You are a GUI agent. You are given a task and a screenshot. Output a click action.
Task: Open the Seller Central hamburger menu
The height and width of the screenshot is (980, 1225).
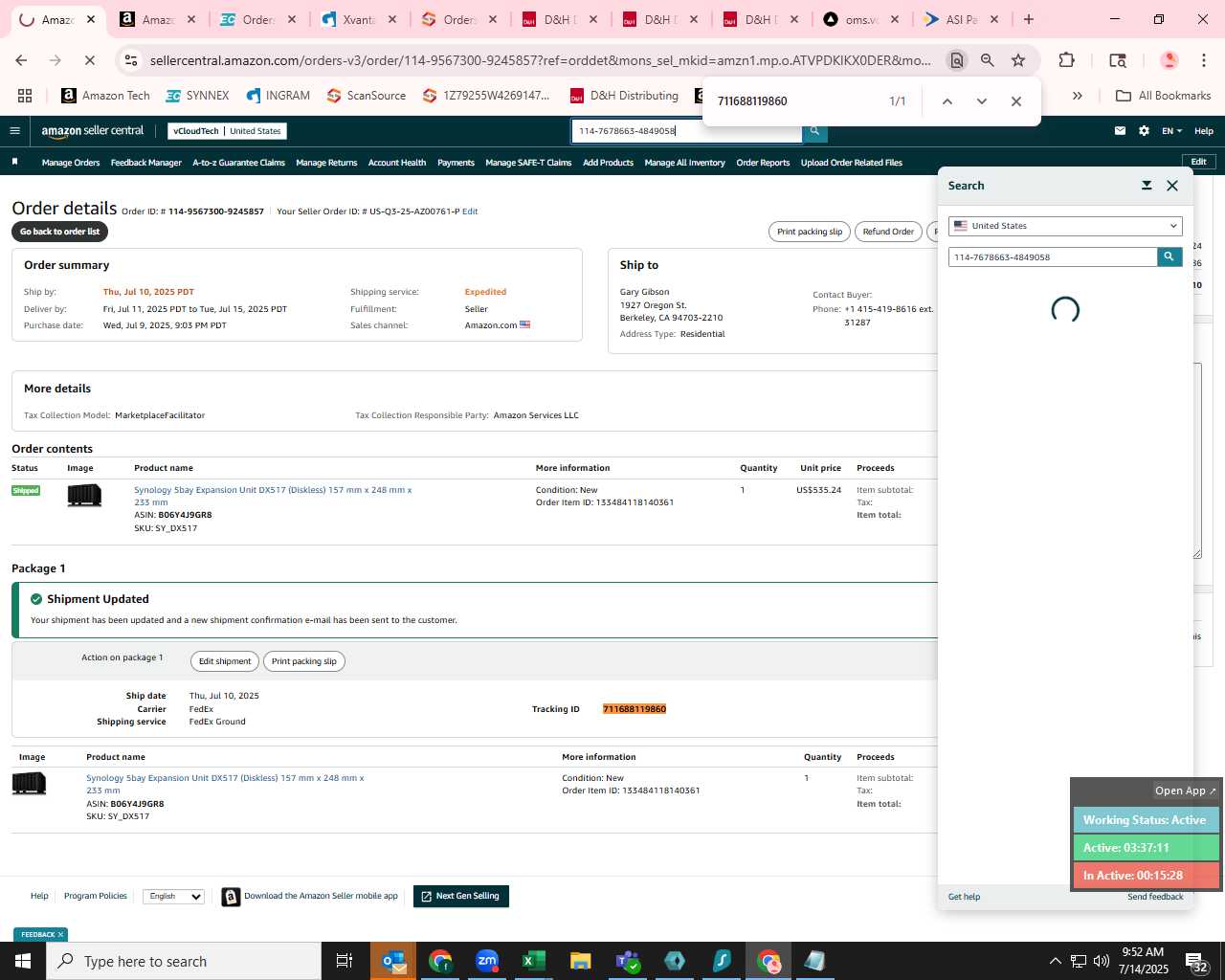14,131
